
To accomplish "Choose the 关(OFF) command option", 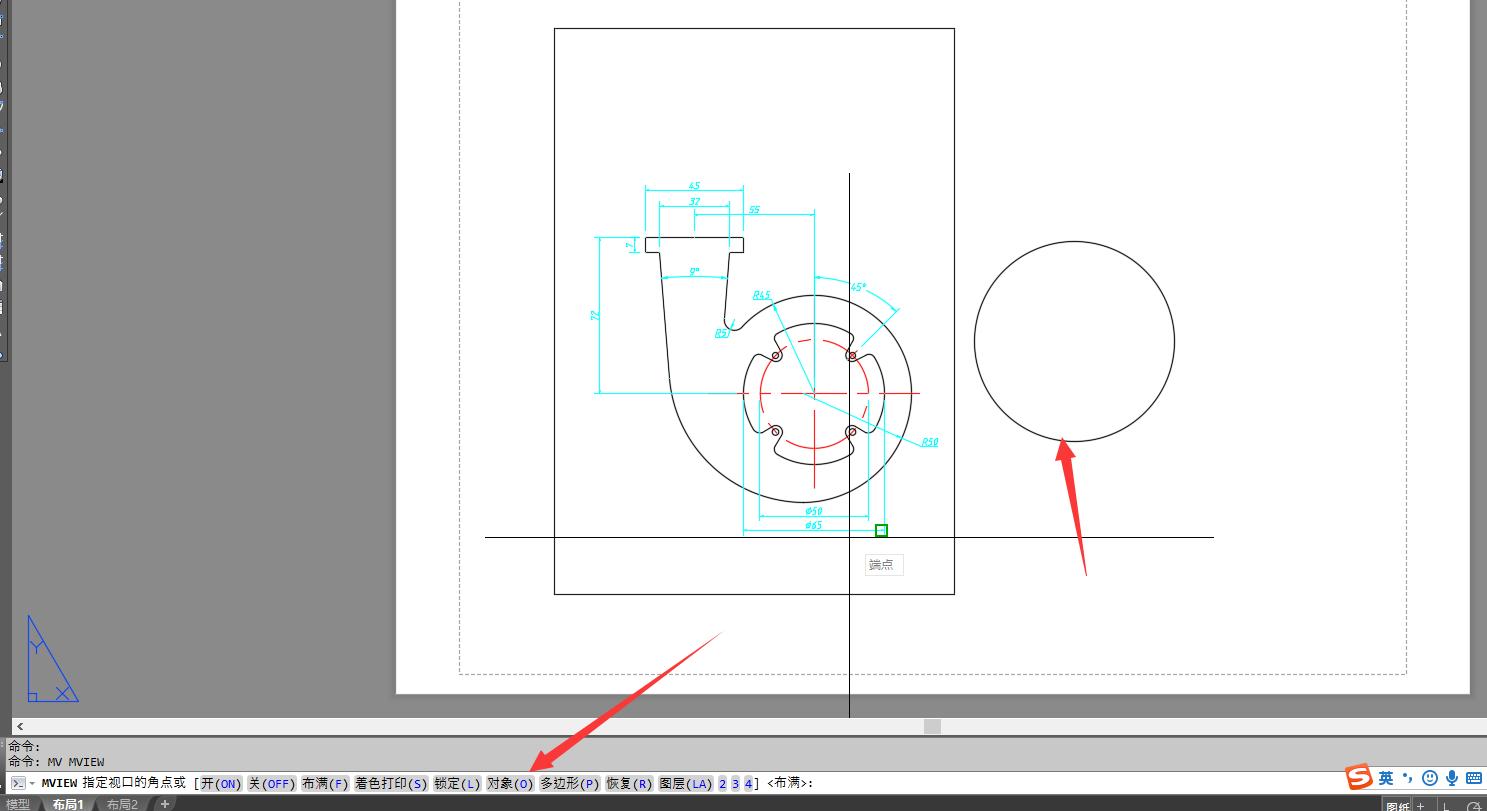I will pos(272,783).
